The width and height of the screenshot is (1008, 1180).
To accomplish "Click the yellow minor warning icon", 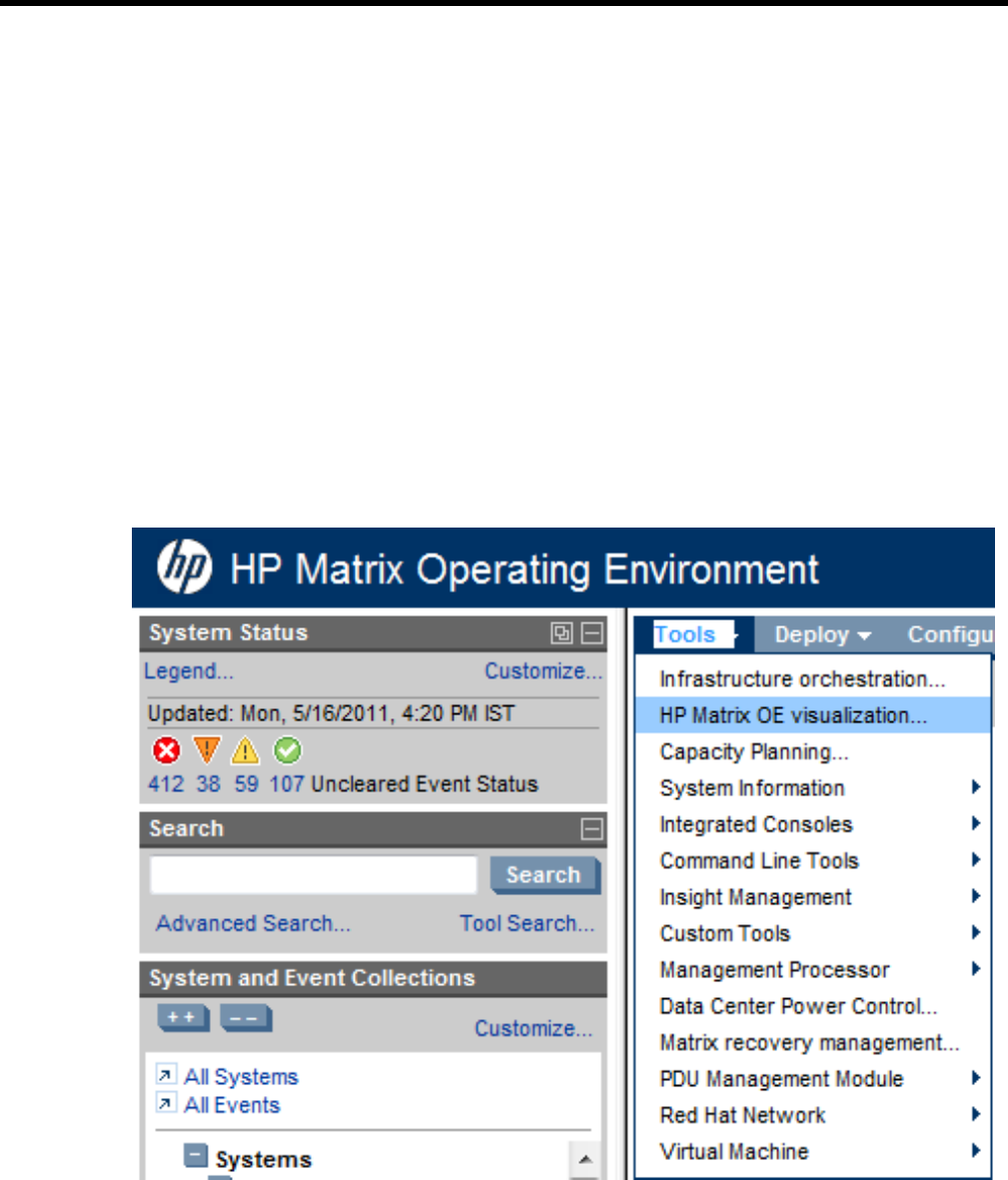I will point(245,750).
